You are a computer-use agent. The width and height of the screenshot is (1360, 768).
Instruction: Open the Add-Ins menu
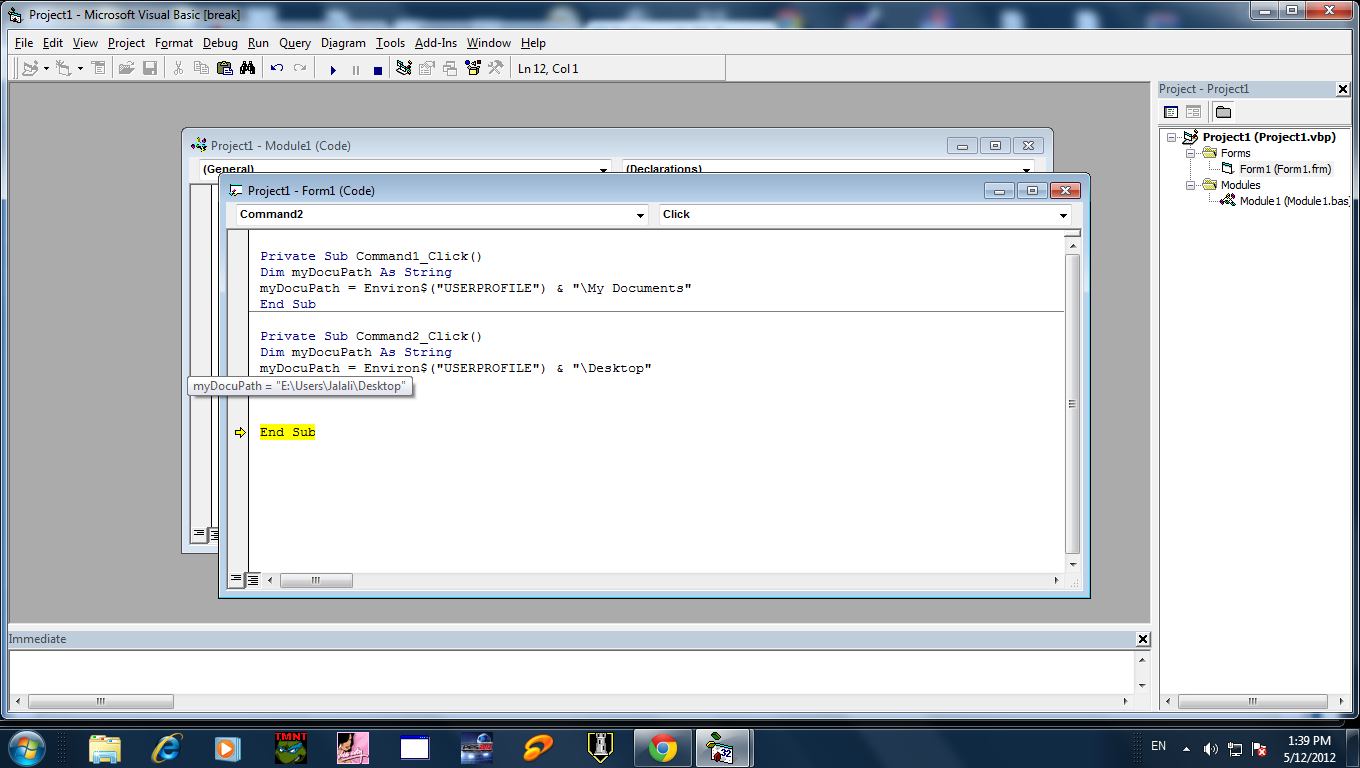click(x=435, y=43)
